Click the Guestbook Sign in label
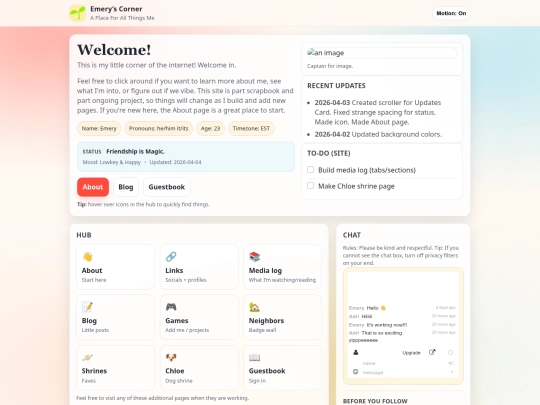540x405 pixels. (x=257, y=381)
